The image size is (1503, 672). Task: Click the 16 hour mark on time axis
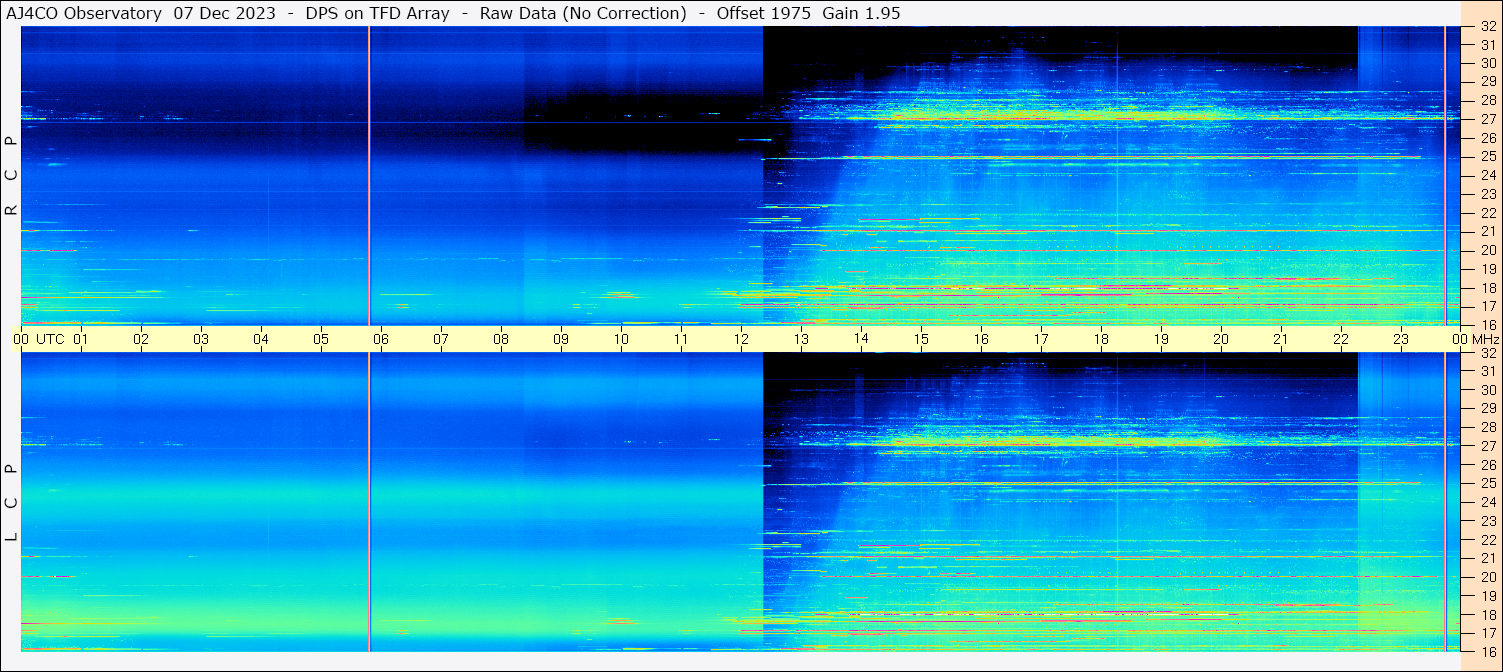[x=981, y=339]
